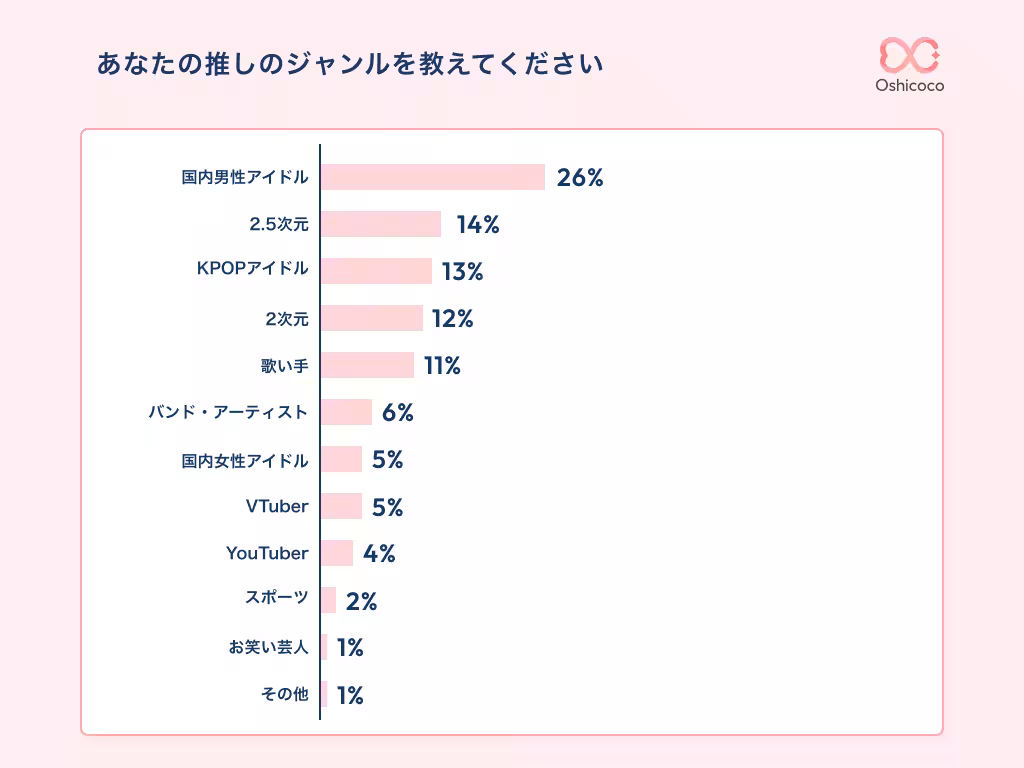
Task: Click the 14% percentage value
Action: (x=478, y=225)
